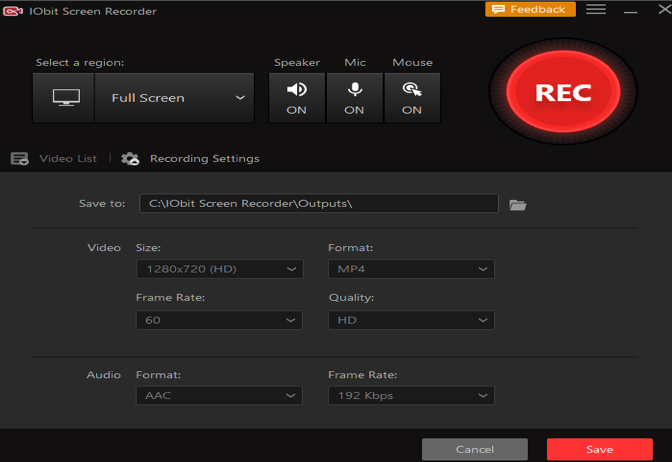Click the Cancel button
This screenshot has height=462, width=672.
tap(475, 449)
